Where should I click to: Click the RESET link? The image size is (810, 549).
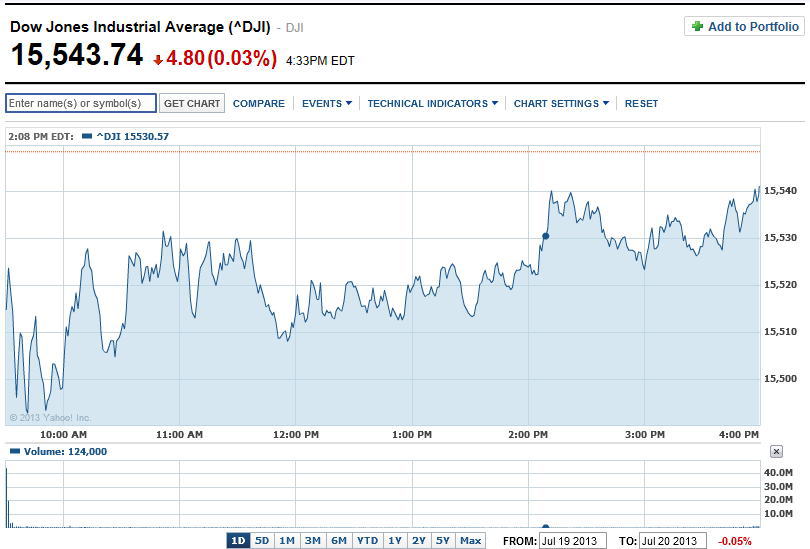click(641, 103)
